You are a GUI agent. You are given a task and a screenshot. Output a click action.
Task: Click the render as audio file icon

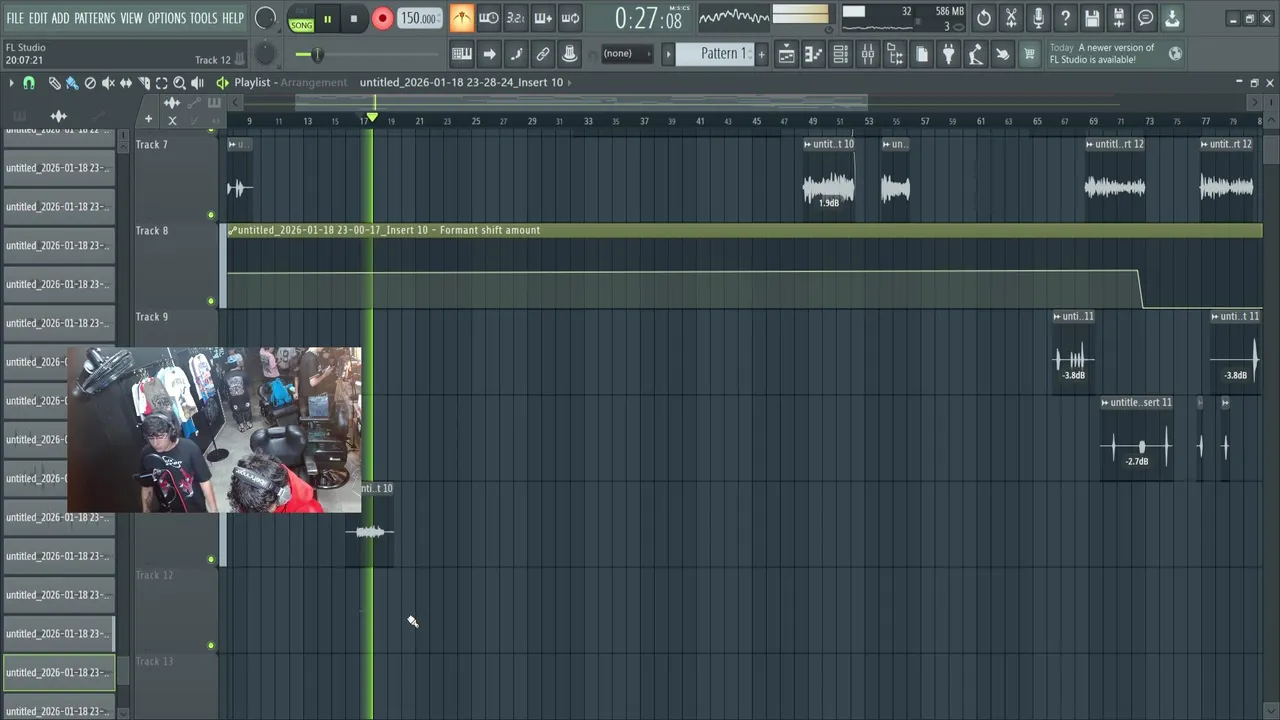(1119, 18)
